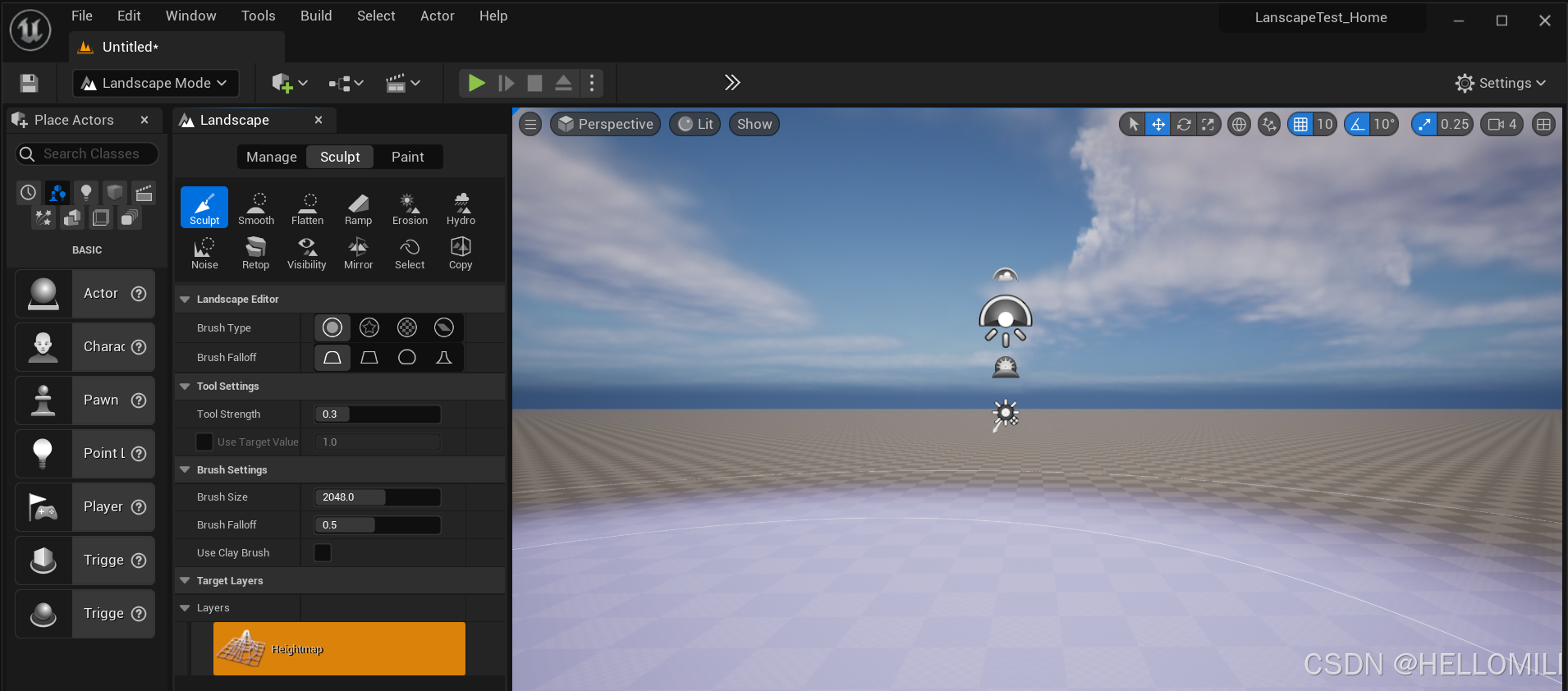Viewport: 1568px width, 691px height.
Task: Choose the component brush type
Action: (x=444, y=327)
